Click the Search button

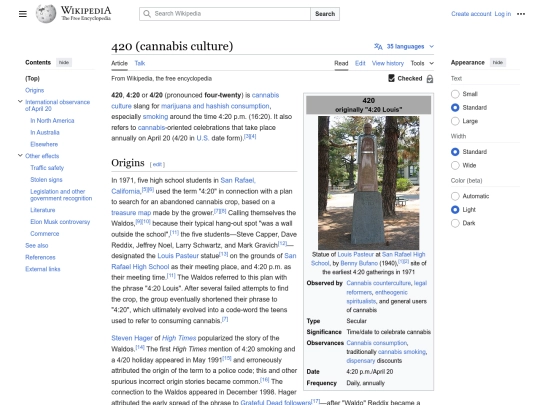[325, 14]
